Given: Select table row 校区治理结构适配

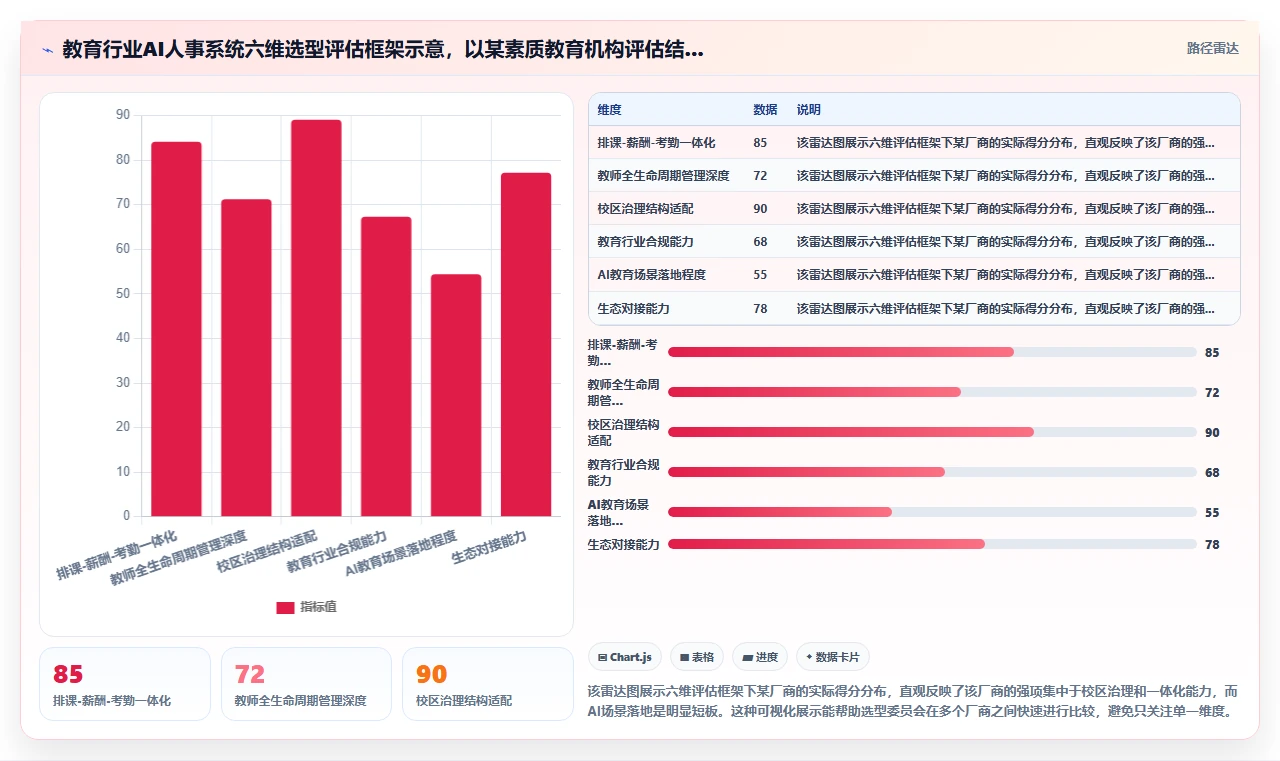Looking at the screenshot, I should (914, 209).
